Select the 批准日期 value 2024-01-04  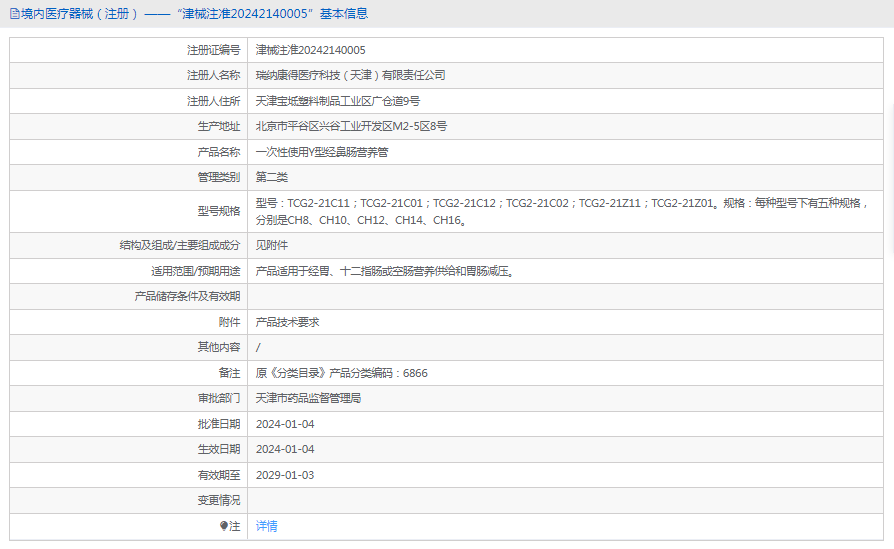pyautogui.click(x=285, y=424)
